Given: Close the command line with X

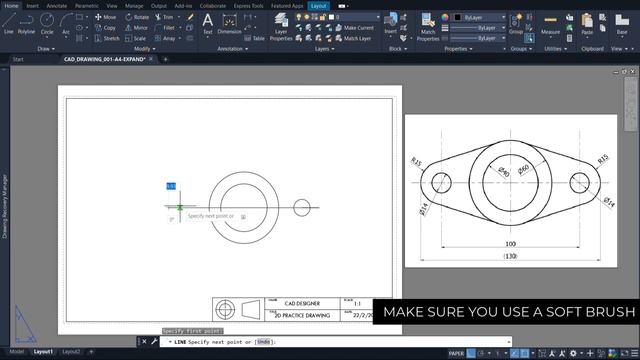Looking at the screenshot, I should (144, 342).
